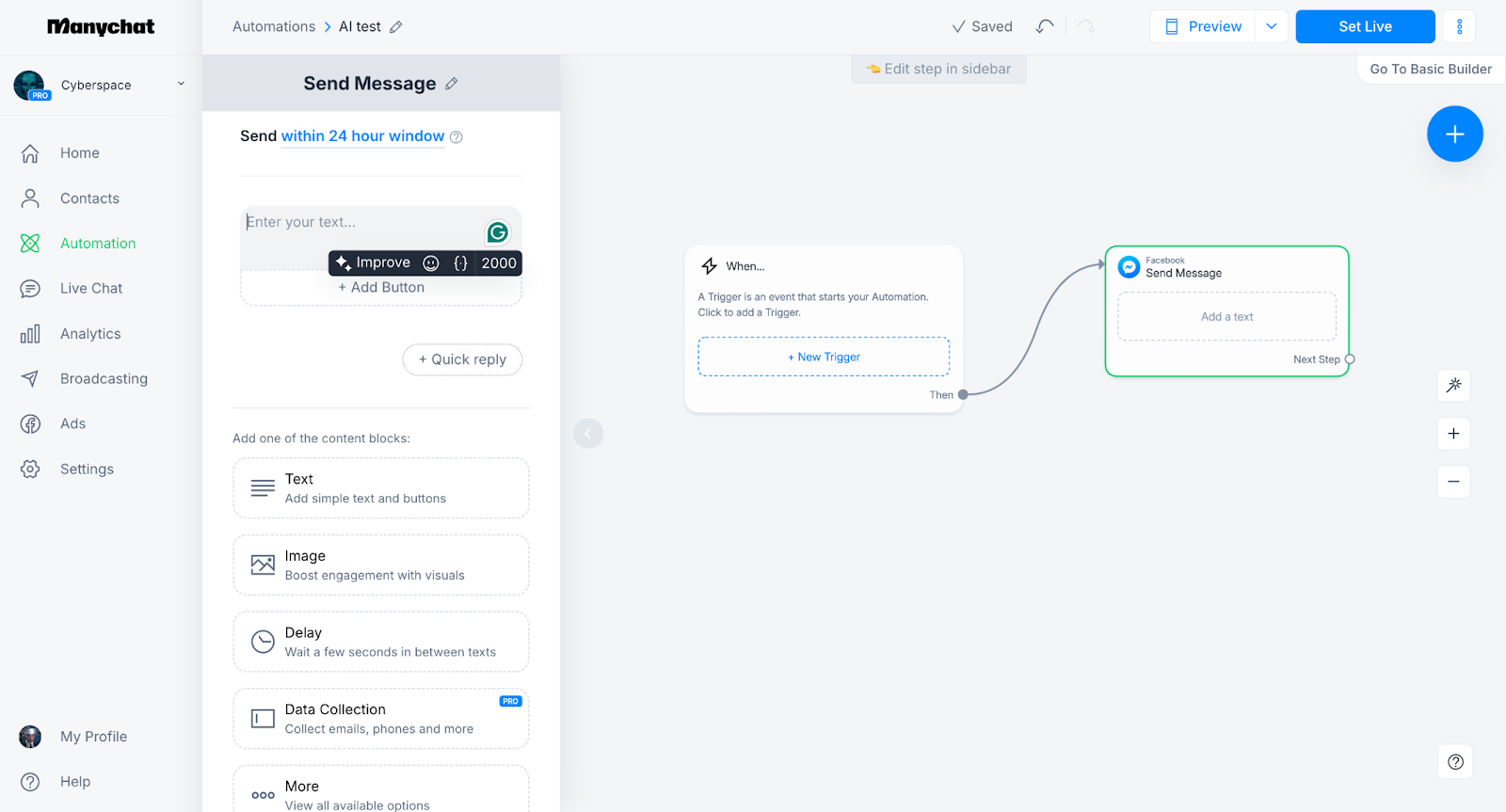1506x812 pixels.
Task: Add a New Trigger in When block
Action: coord(824,358)
